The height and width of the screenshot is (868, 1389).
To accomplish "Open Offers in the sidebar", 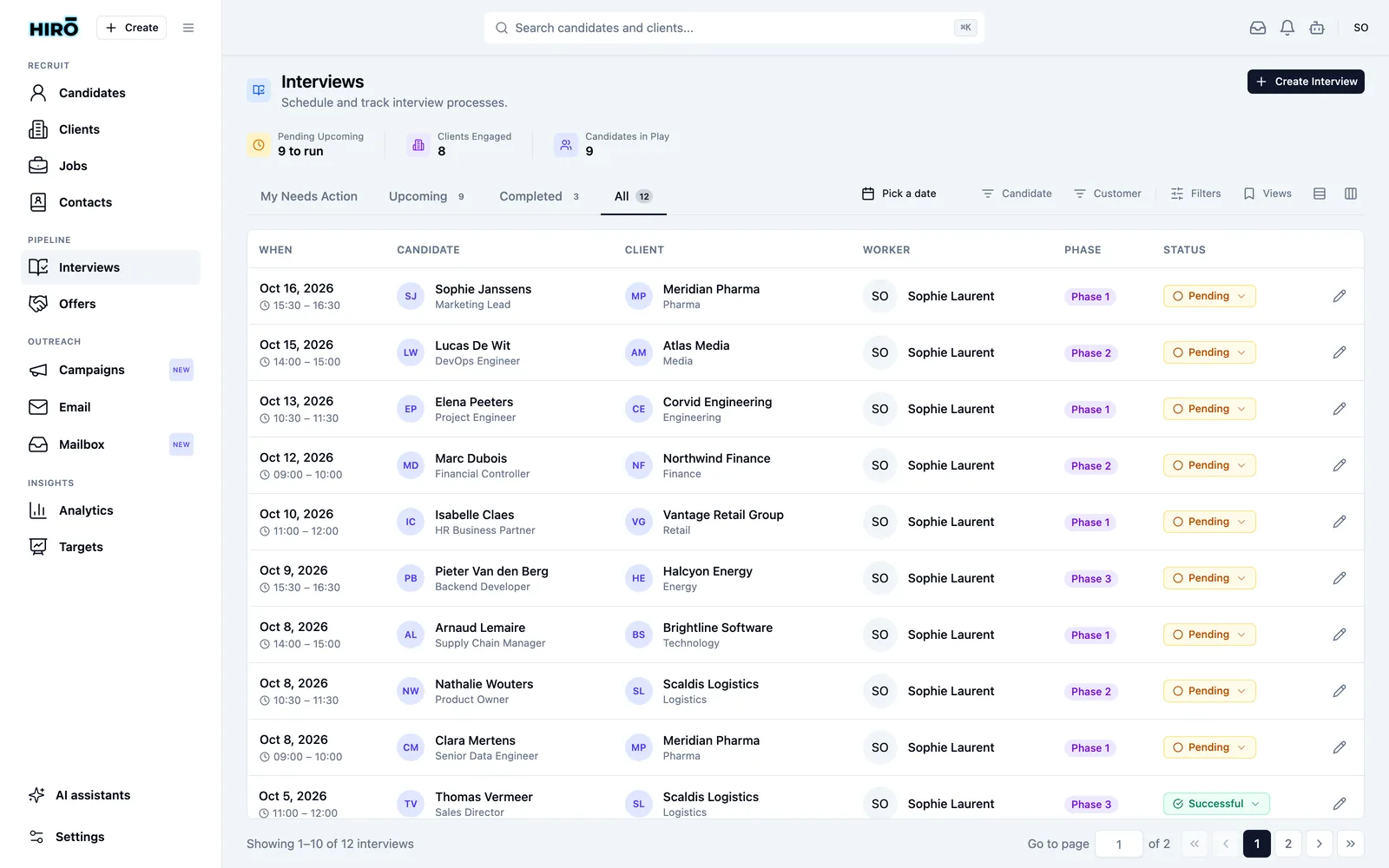I will [x=110, y=304].
